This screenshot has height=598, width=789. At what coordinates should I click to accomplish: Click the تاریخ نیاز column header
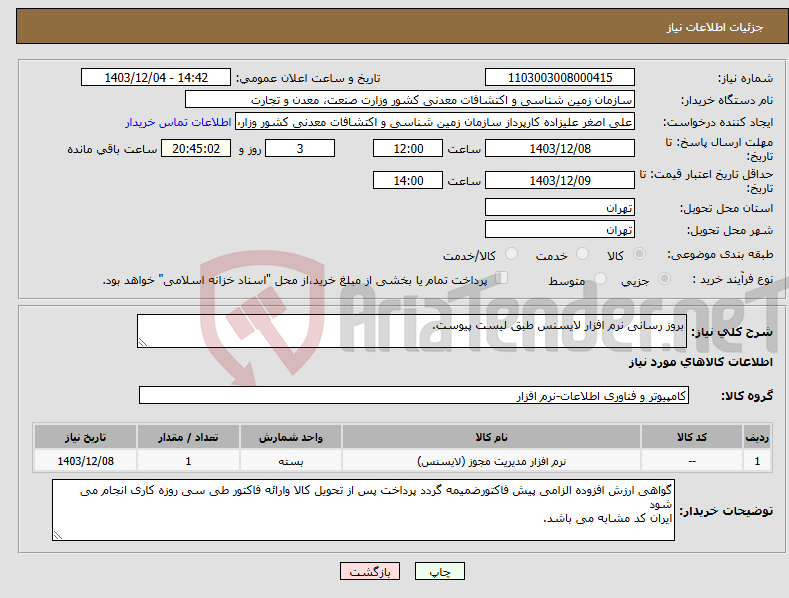click(86, 437)
